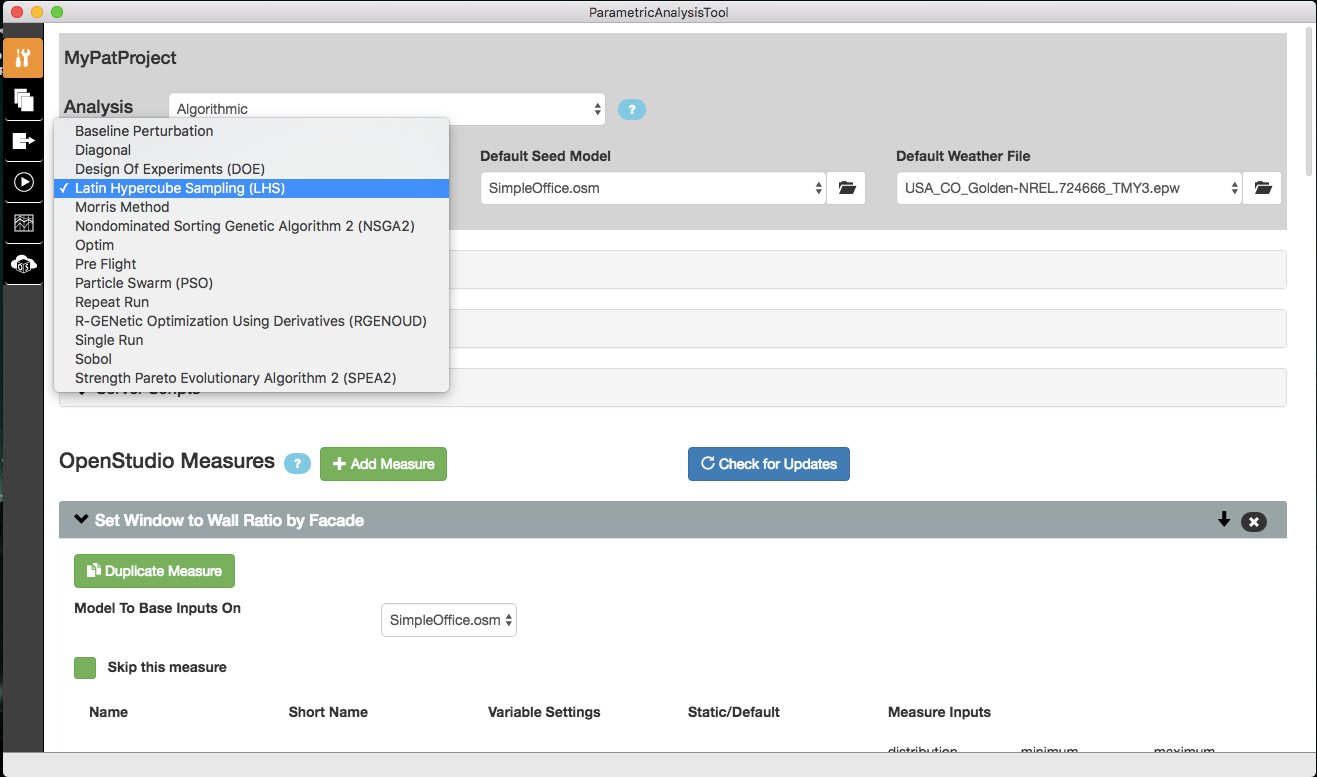The height and width of the screenshot is (777, 1317).
Task: Open the Default Seed Model dropdown
Action: pos(653,188)
